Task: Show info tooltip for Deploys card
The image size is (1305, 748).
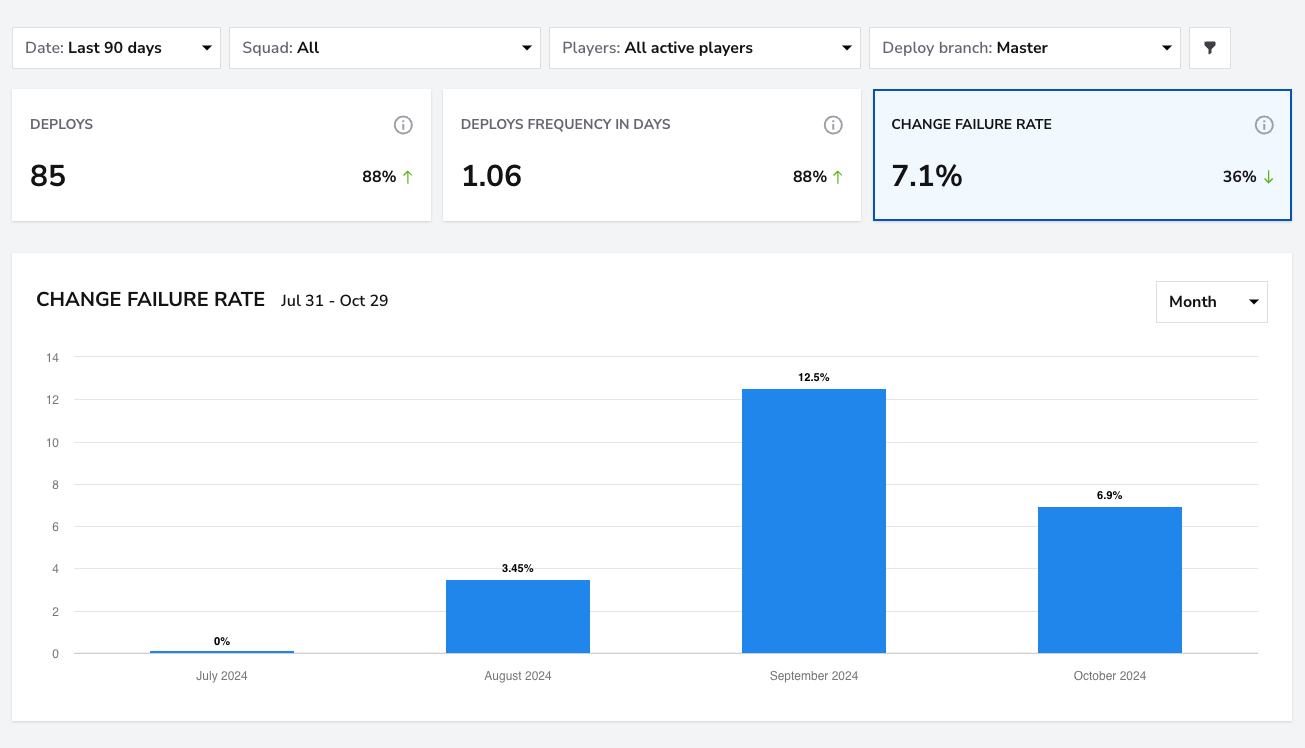Action: click(403, 125)
